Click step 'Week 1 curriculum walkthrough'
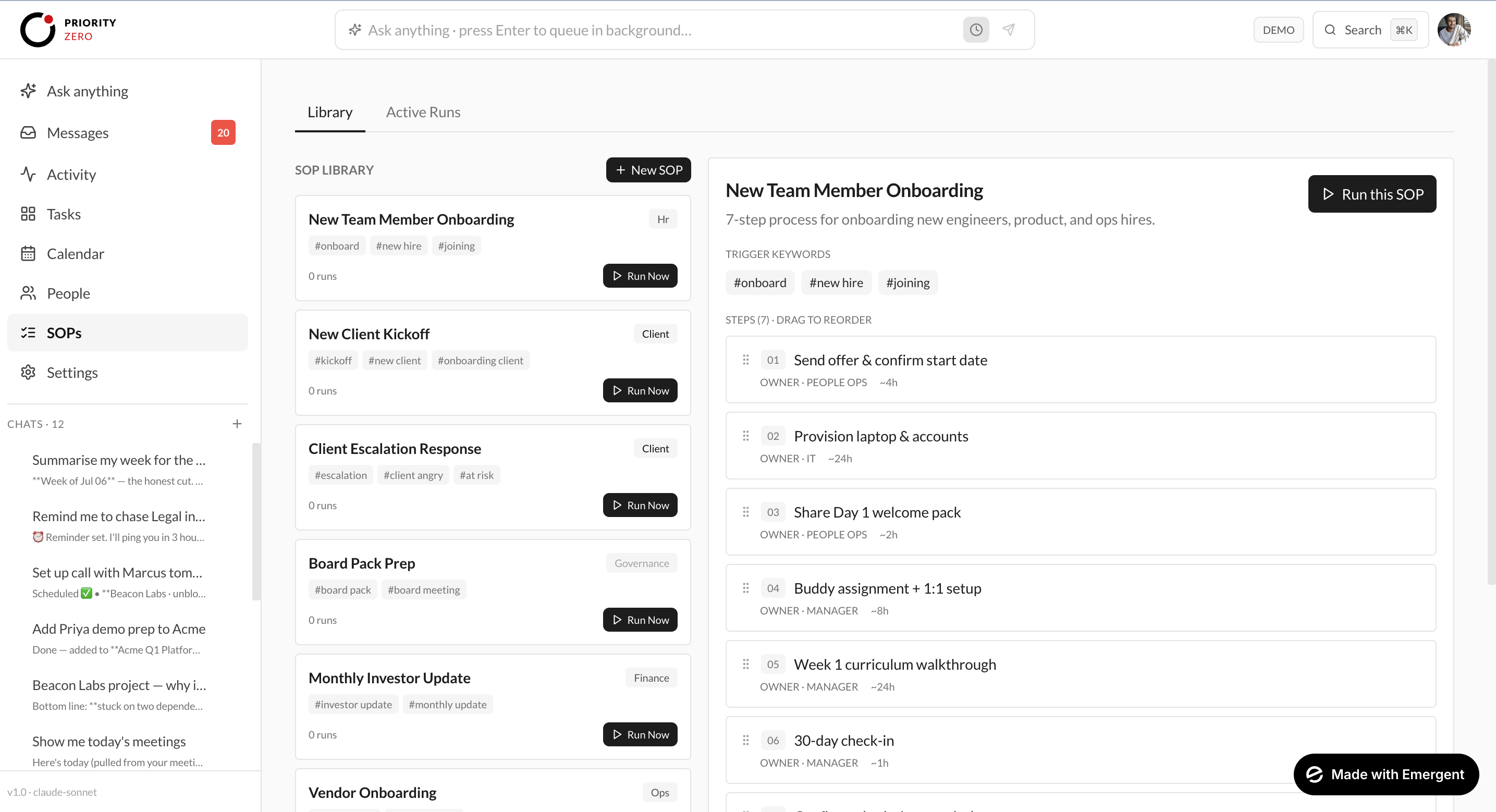 [x=1080, y=674]
